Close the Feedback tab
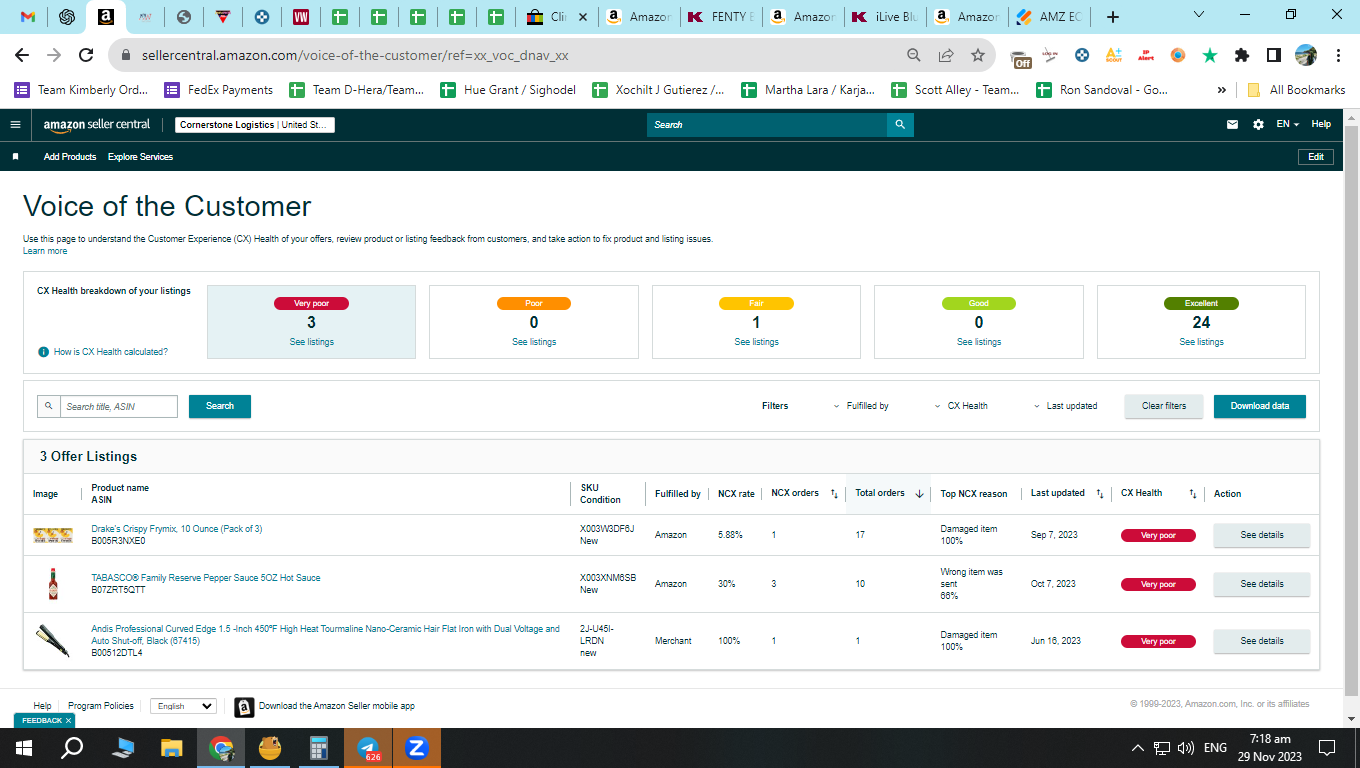The width and height of the screenshot is (1360, 768). pos(68,720)
